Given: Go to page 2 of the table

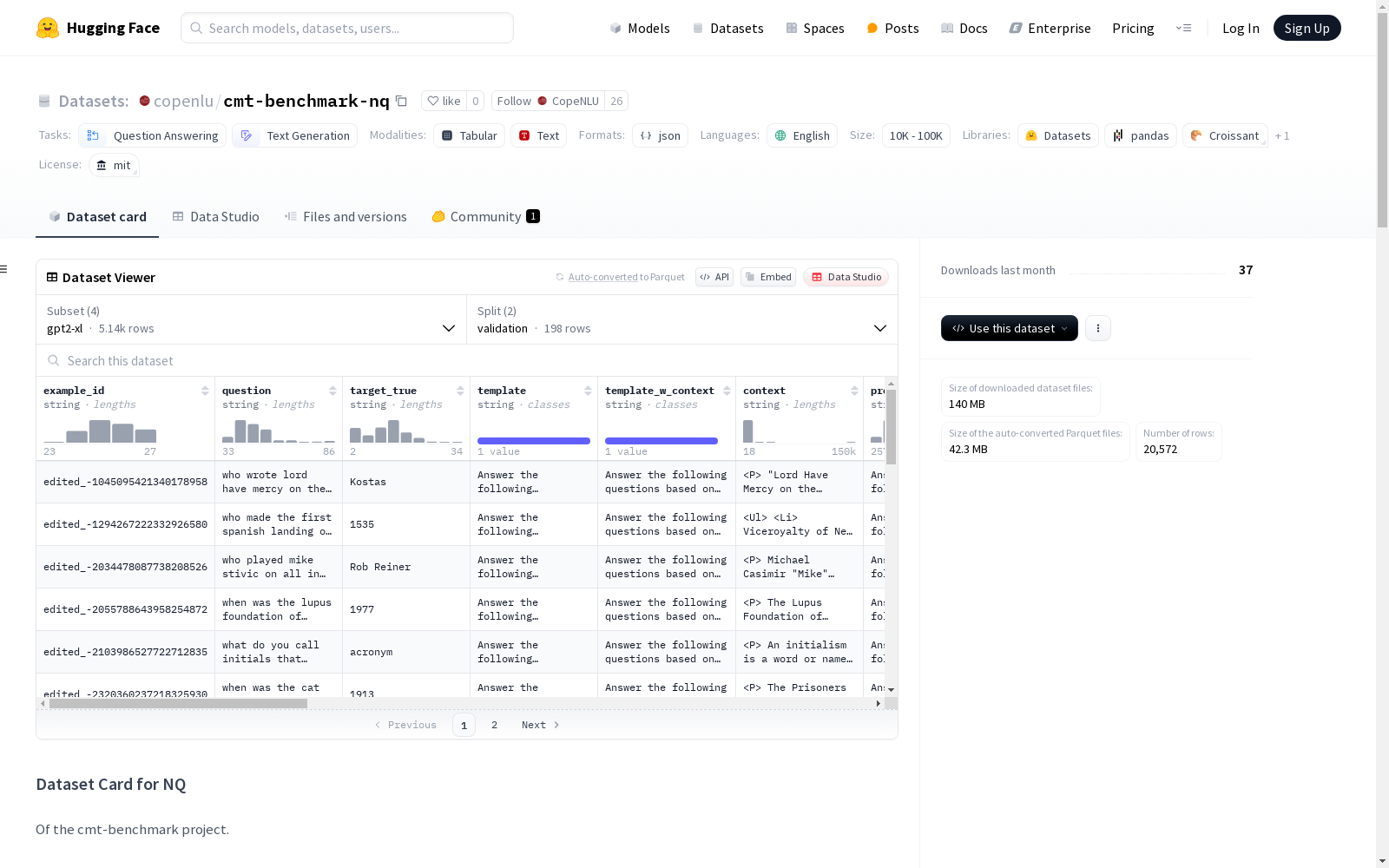Looking at the screenshot, I should (x=495, y=725).
